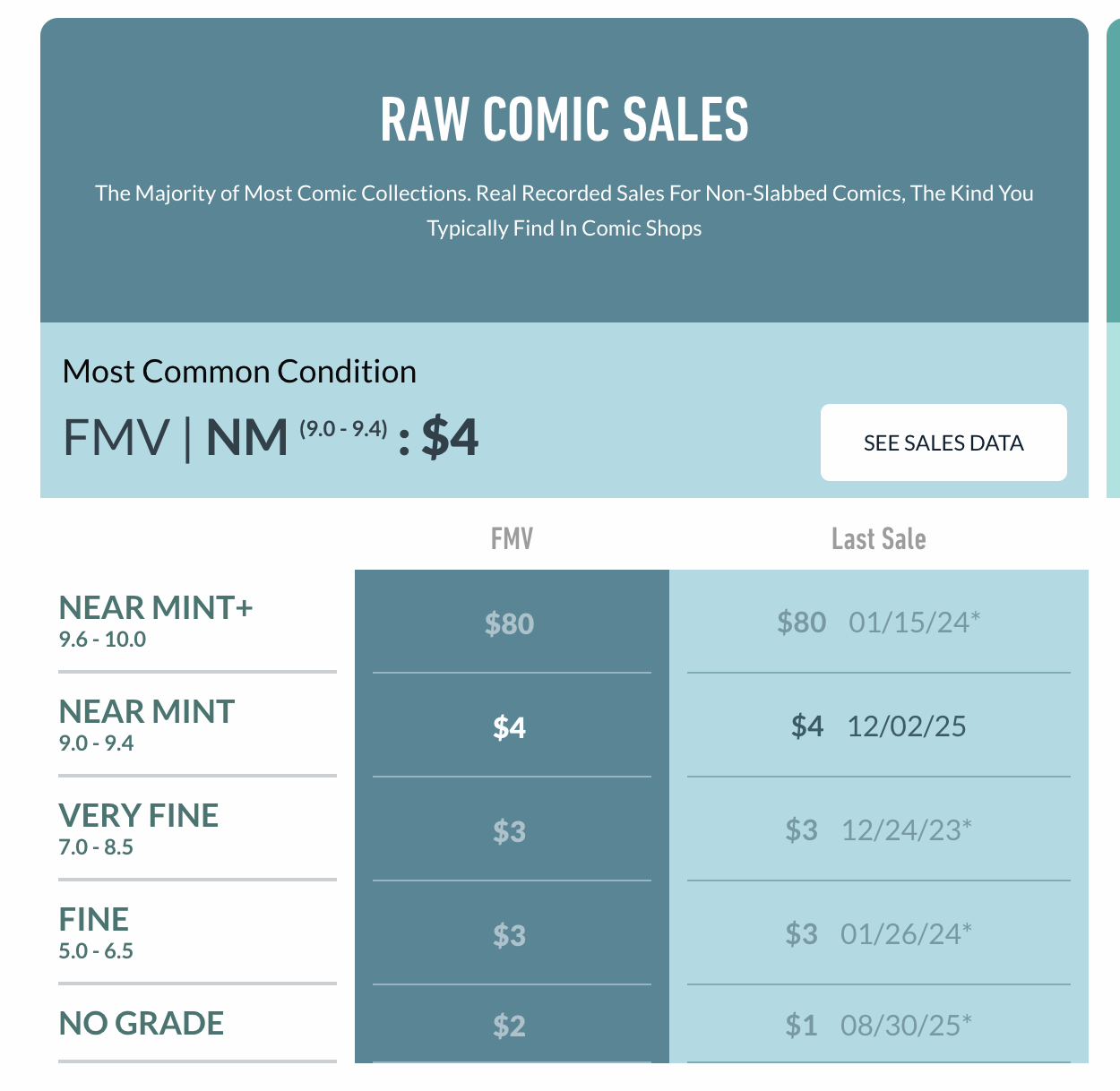
Task: Click the $3 FMV cell for Fine
Action: 510,935
